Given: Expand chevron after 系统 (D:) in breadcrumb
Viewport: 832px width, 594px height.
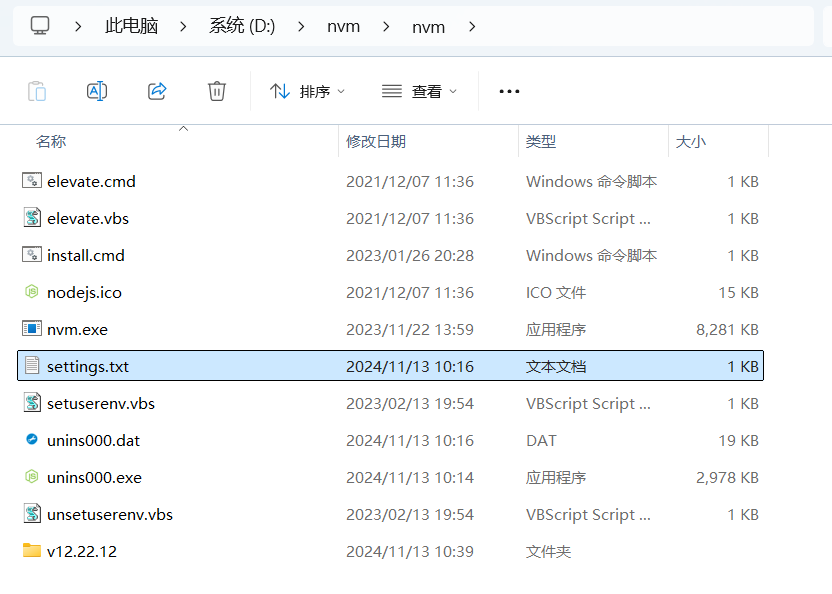Looking at the screenshot, I should (x=301, y=26).
